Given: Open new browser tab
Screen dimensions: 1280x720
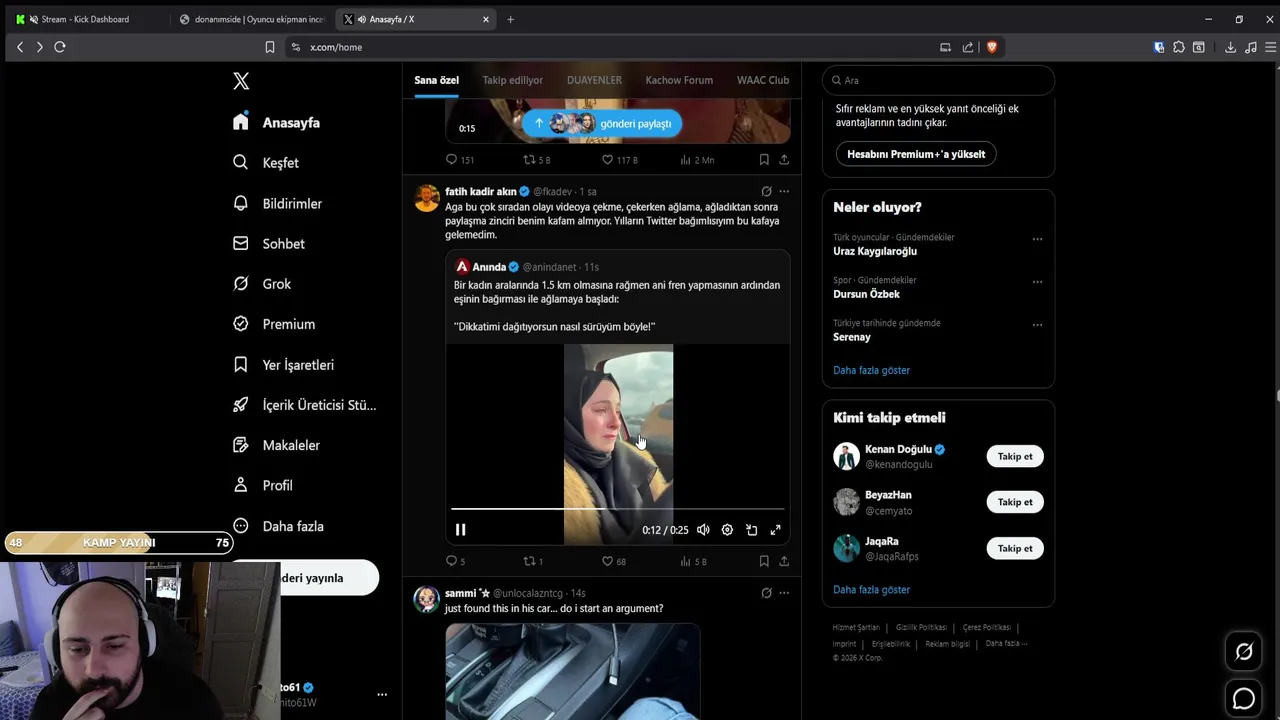Looking at the screenshot, I should (x=510, y=19).
